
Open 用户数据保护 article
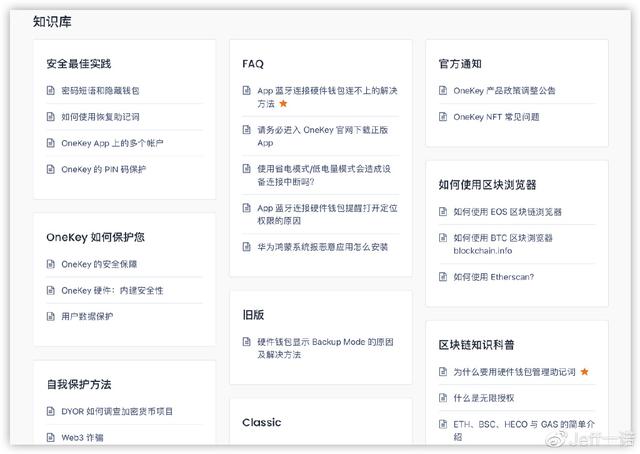[87, 316]
